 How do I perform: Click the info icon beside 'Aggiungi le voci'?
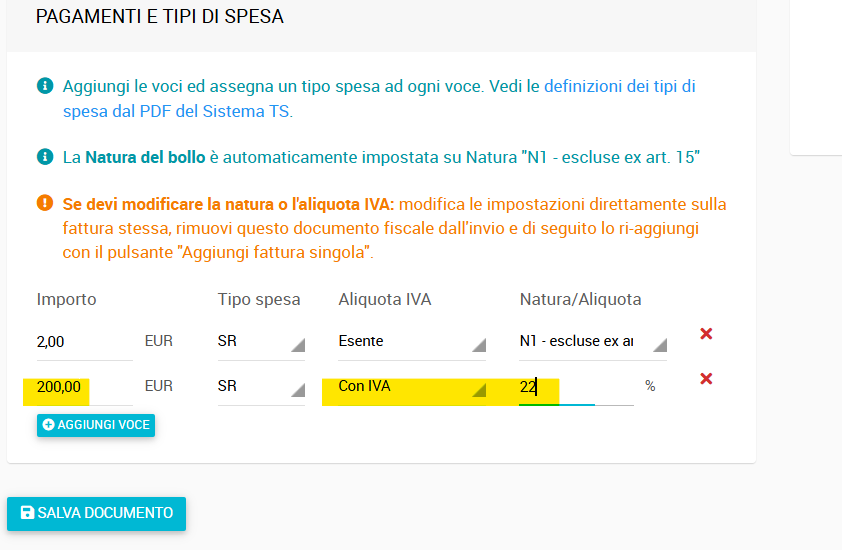(45, 85)
